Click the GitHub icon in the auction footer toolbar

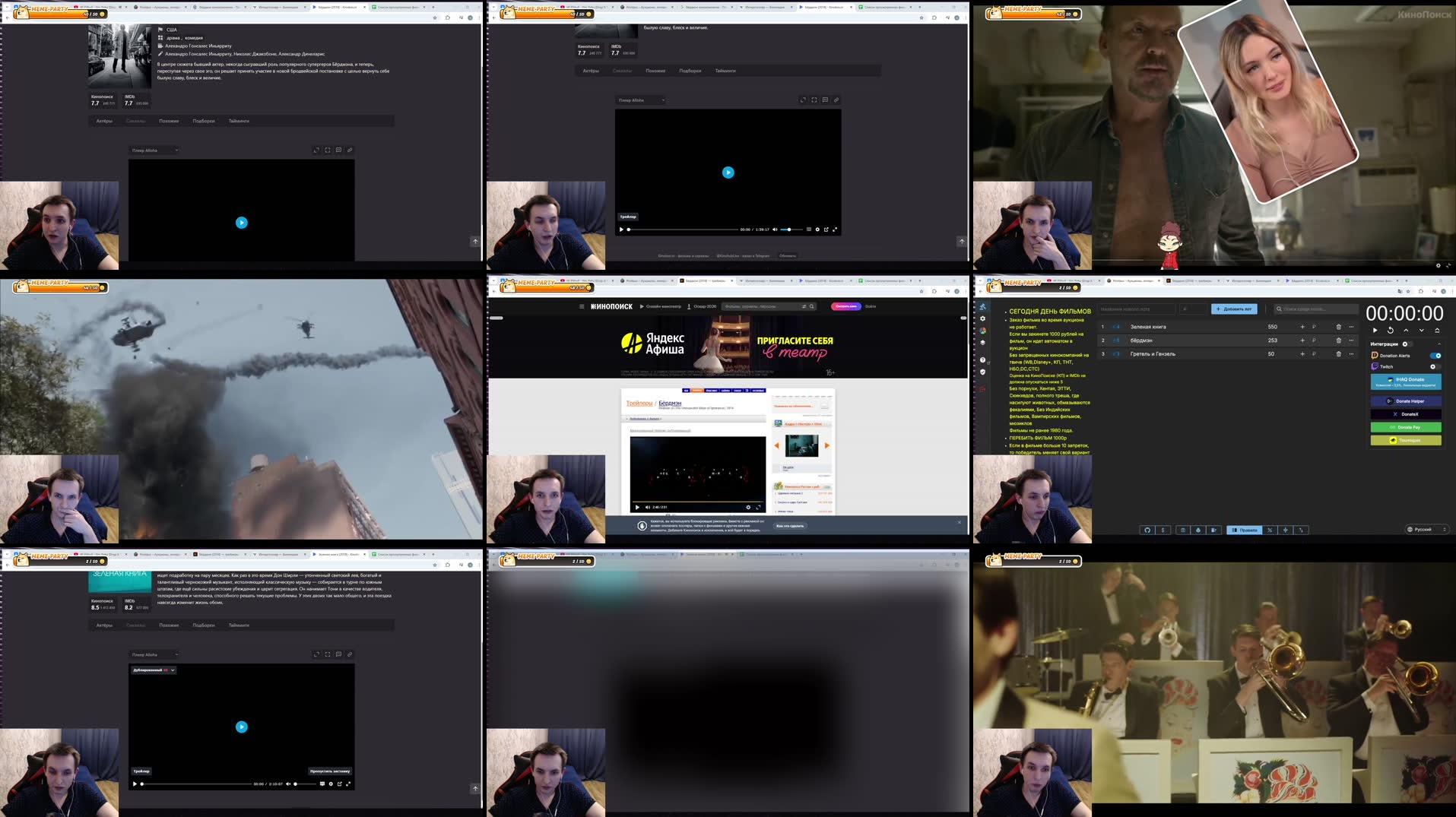pos(1147,530)
